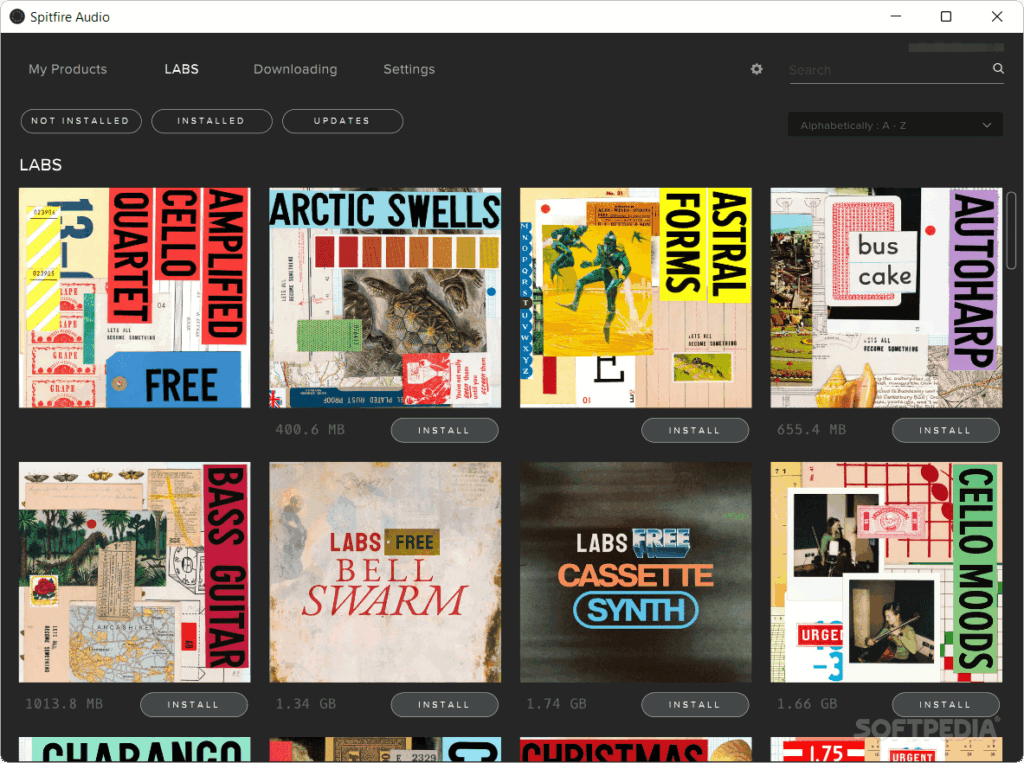Image resolution: width=1024 pixels, height=763 pixels.
Task: Install the Arctic Swells library
Action: coord(445,430)
